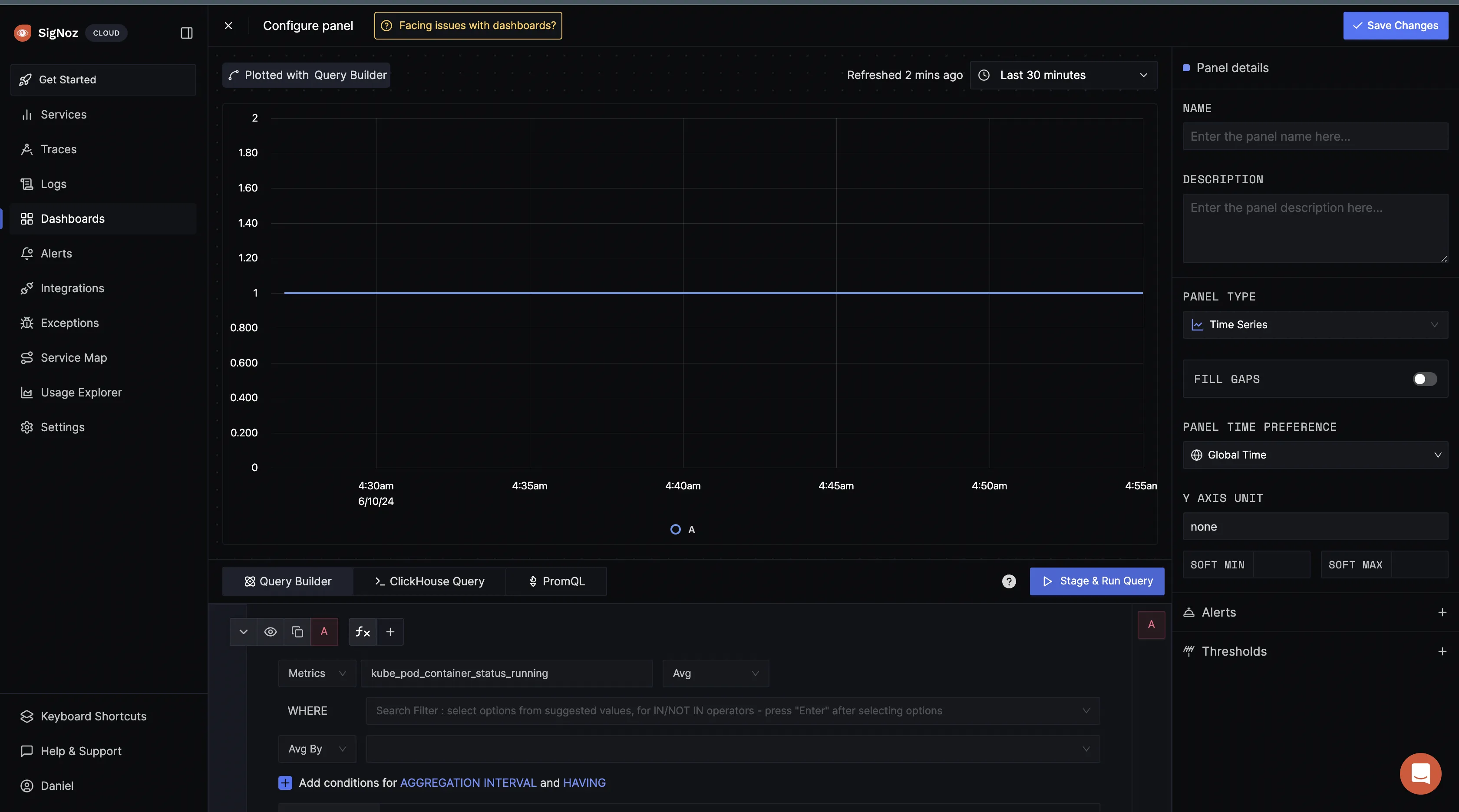The image size is (1459, 812).
Task: Click the duplicate query copy icon
Action: click(x=297, y=632)
